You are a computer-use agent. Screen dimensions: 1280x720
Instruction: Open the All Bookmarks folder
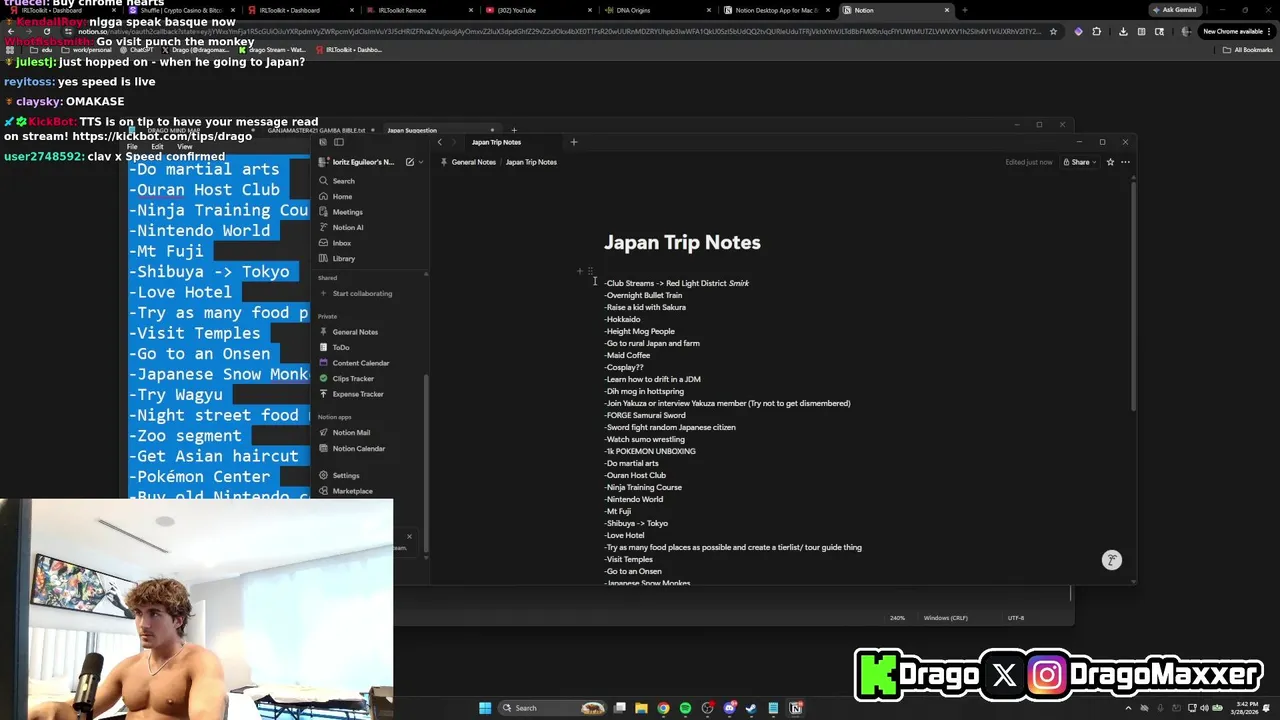(x=1249, y=49)
